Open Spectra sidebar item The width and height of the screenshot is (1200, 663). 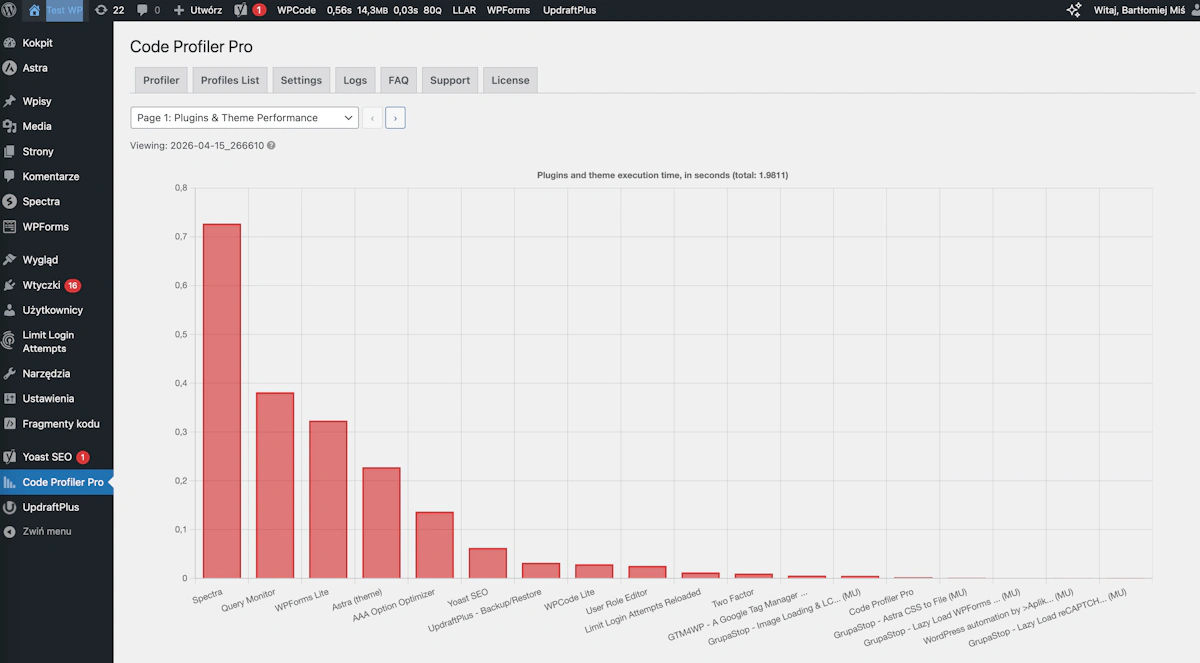coord(41,201)
